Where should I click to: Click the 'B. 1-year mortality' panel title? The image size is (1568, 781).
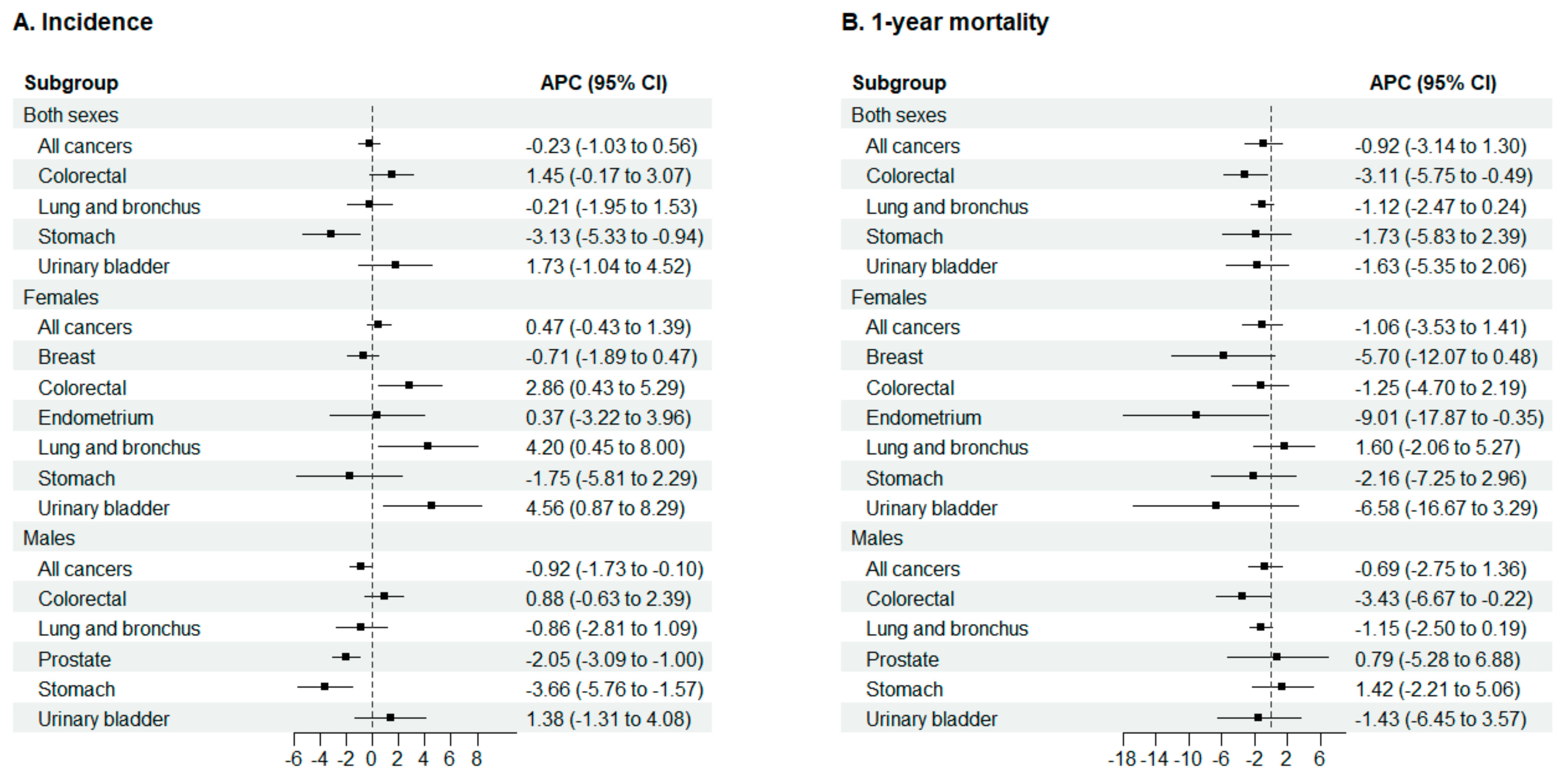[945, 23]
